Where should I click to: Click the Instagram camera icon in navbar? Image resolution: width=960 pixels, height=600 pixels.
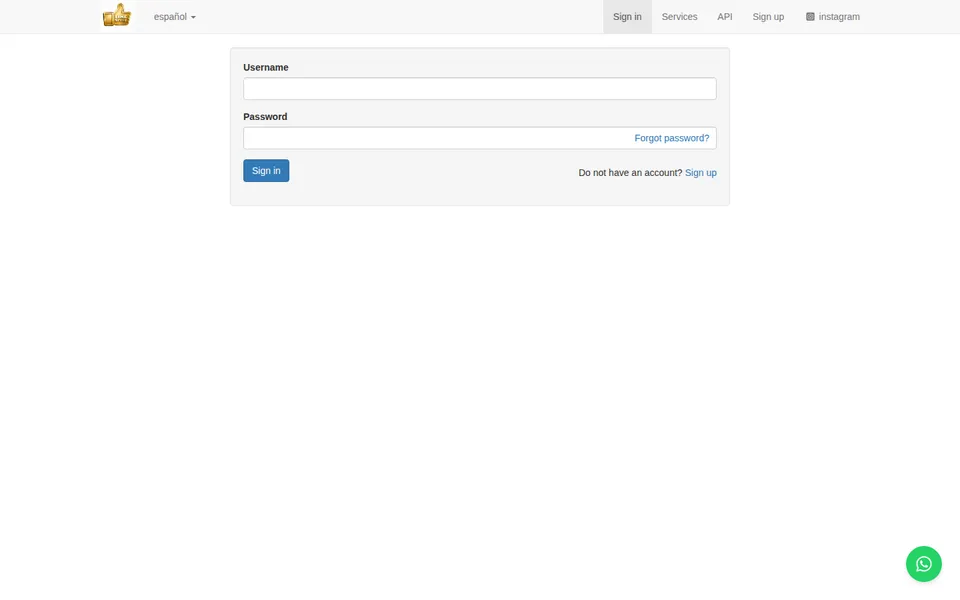(x=810, y=17)
